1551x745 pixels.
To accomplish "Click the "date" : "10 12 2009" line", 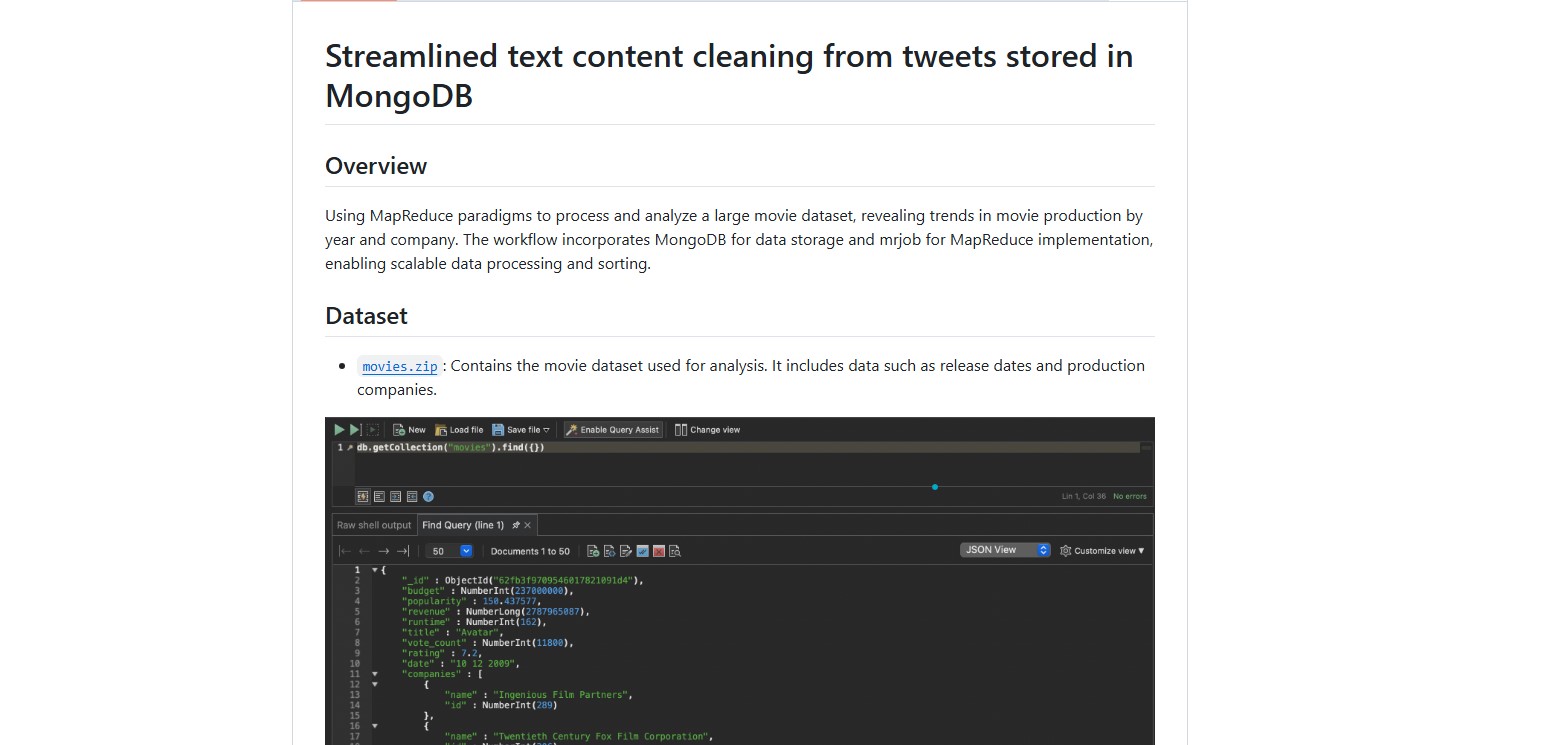I will [461, 664].
